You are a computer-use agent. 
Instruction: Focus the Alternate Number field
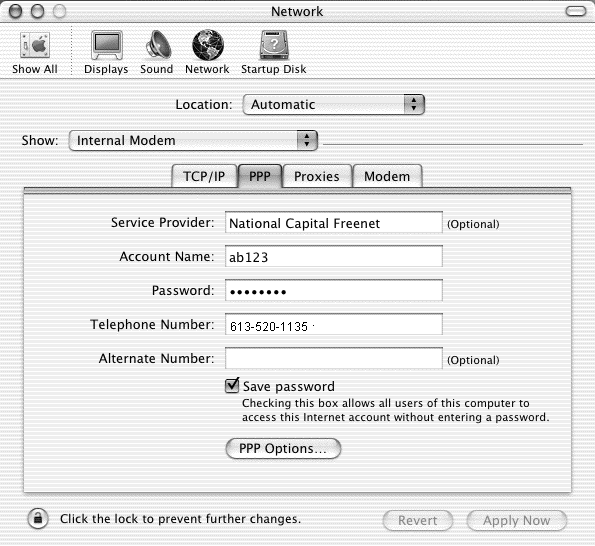pyautogui.click(x=334, y=358)
